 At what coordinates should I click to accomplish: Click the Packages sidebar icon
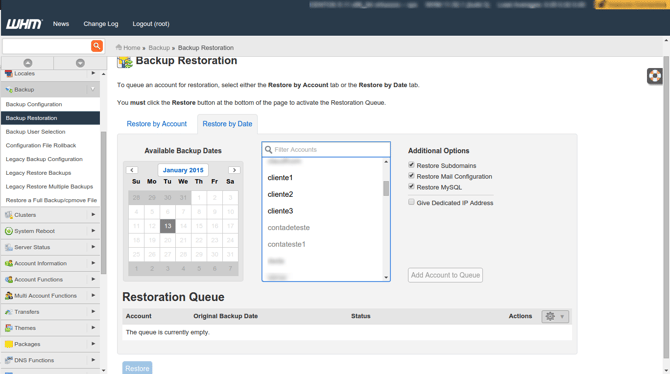coord(9,344)
